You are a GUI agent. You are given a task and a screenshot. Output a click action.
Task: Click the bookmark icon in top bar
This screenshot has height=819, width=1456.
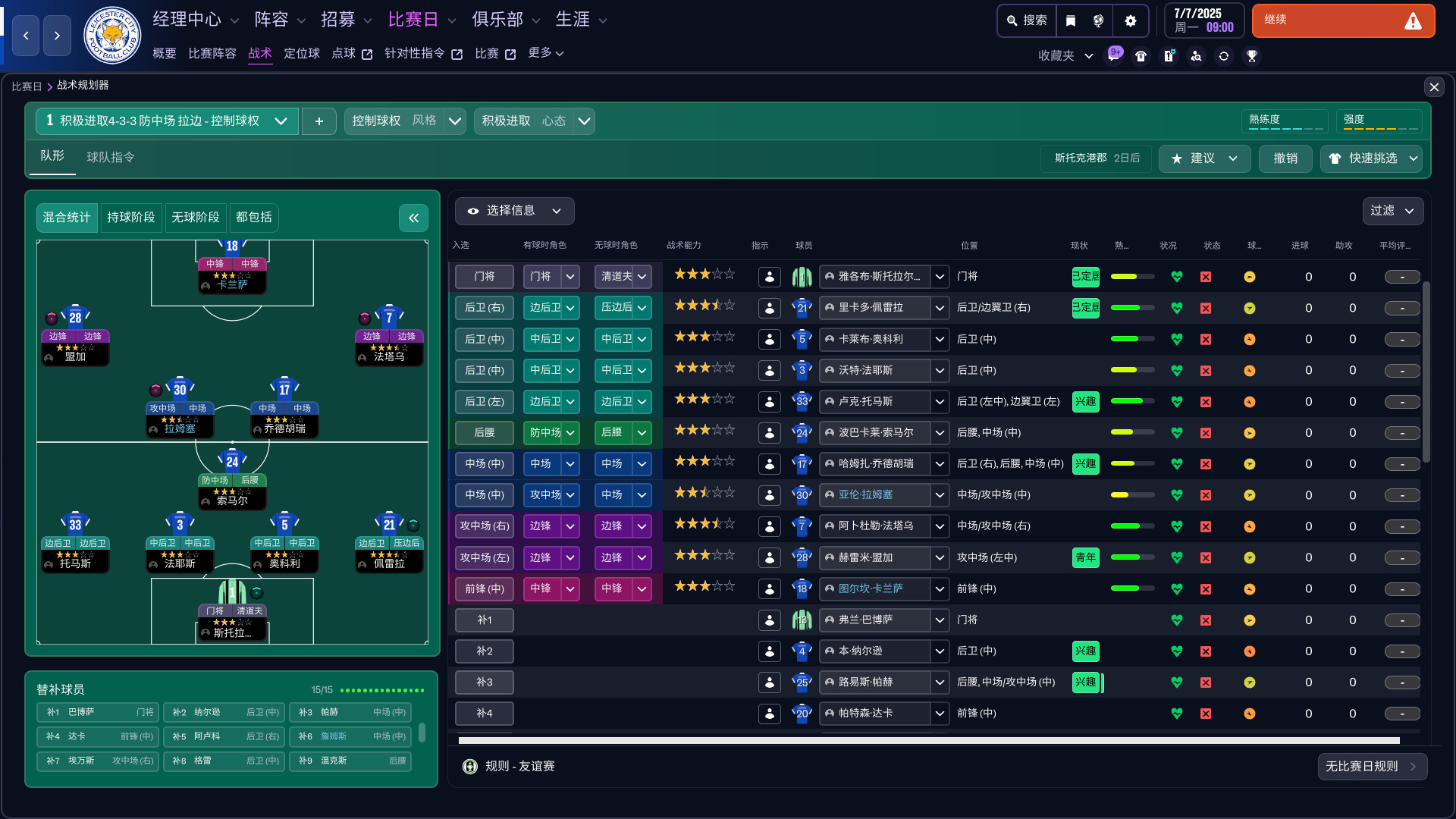pyautogui.click(x=1071, y=20)
